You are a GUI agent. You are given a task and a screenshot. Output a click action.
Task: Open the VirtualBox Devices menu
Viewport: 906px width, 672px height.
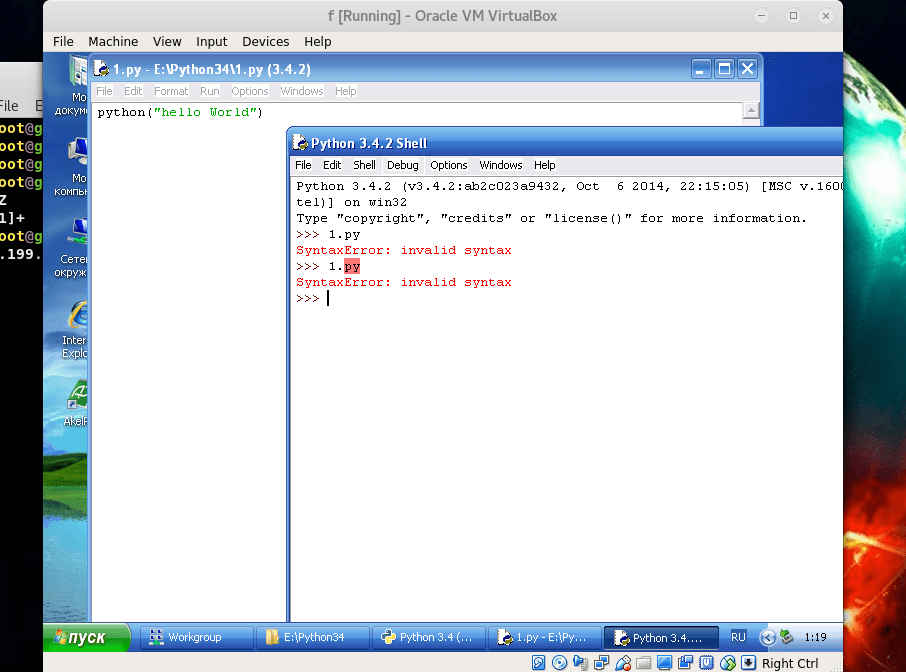(x=265, y=41)
